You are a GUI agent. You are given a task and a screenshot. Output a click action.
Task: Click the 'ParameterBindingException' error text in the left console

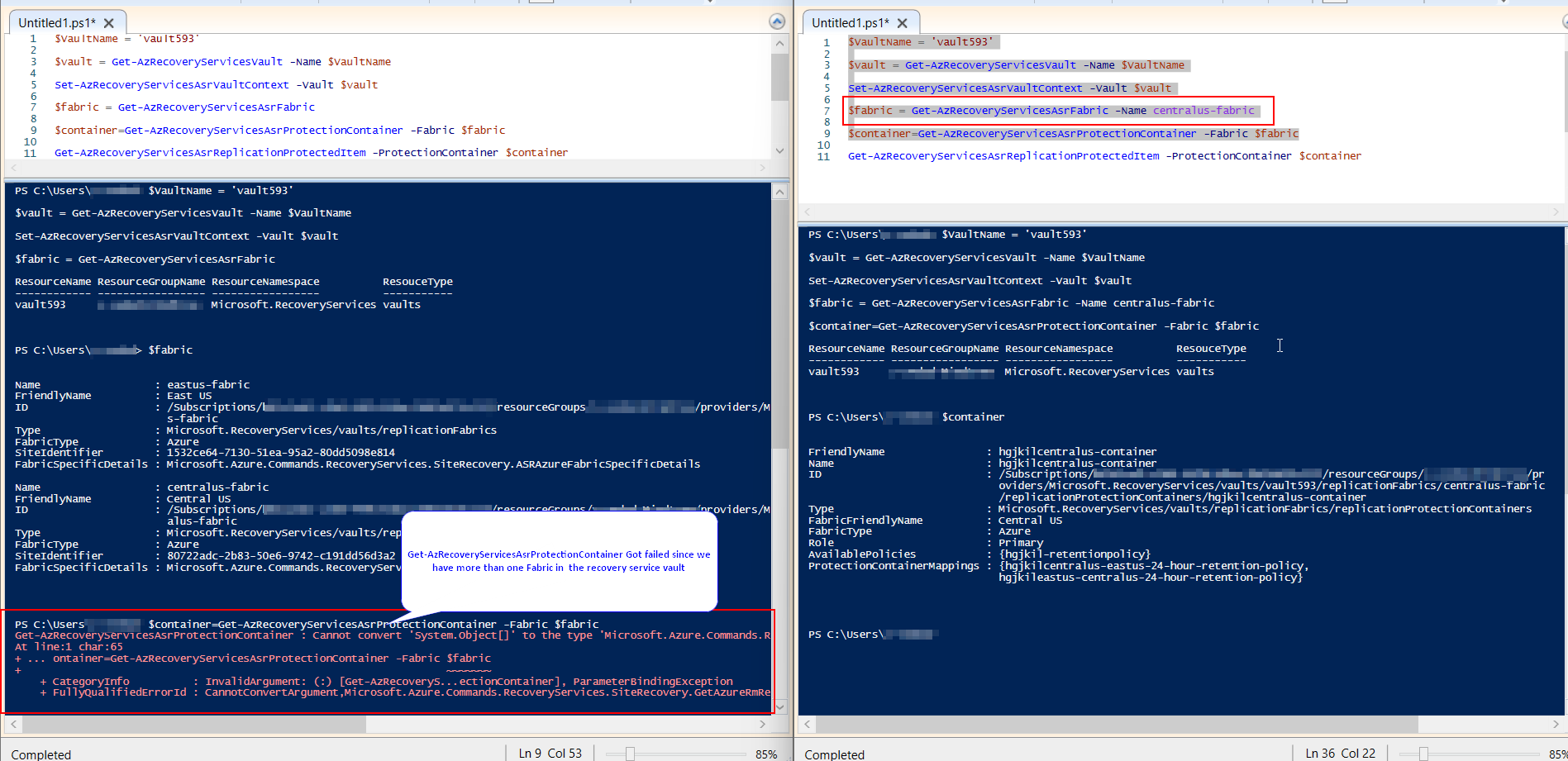[653, 682]
